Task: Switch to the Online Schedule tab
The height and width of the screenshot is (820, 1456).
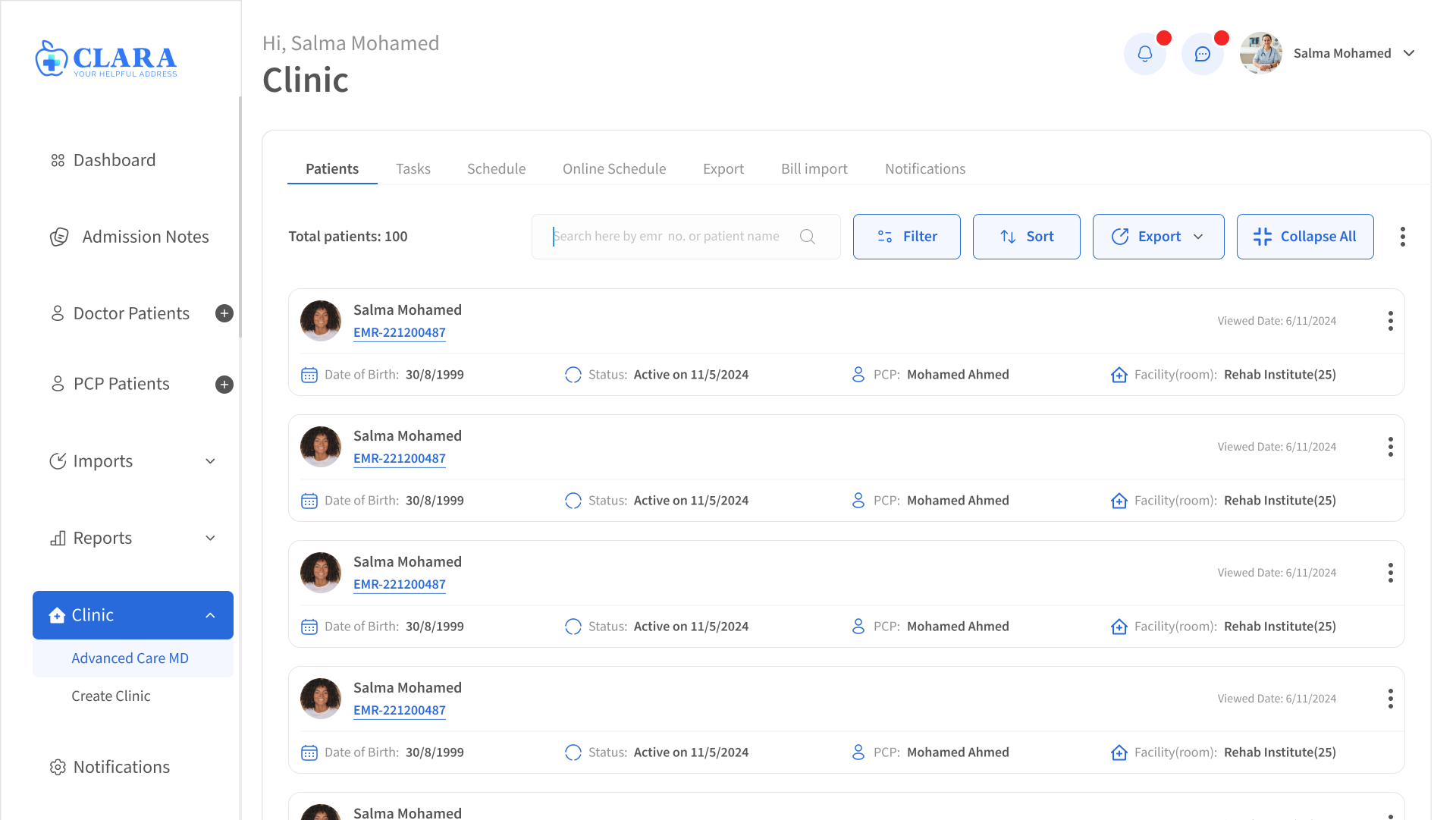Action: 613,168
